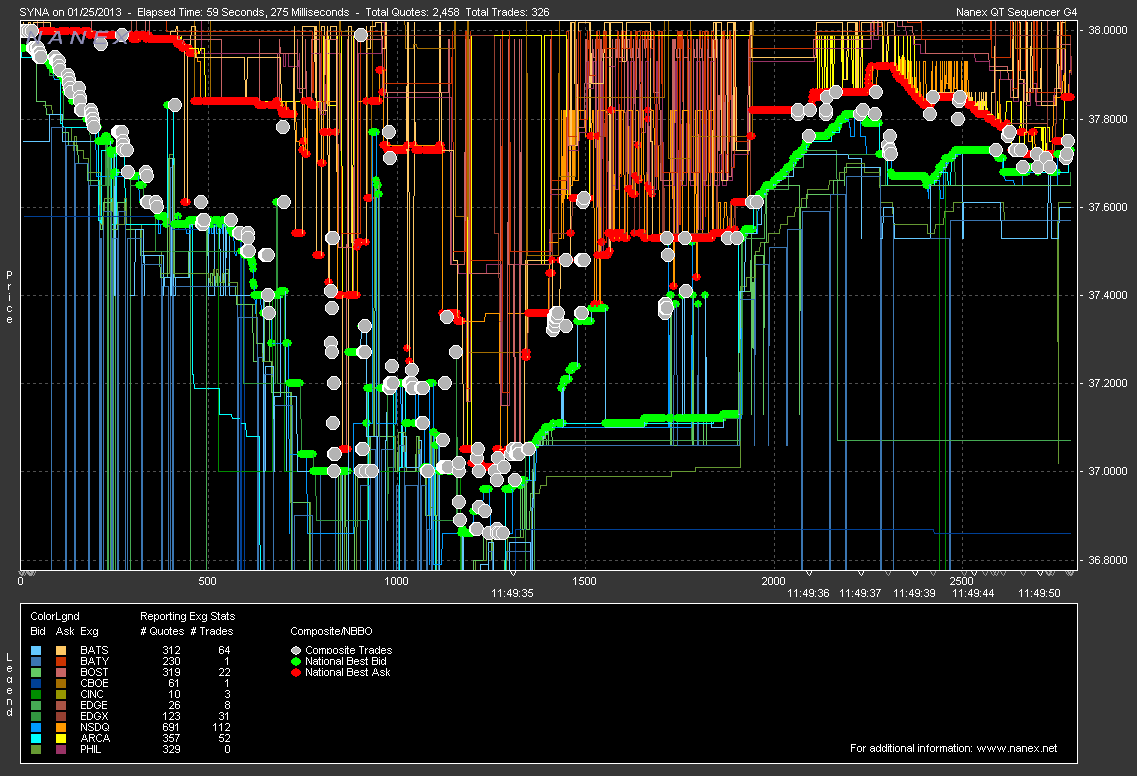This screenshot has height=776, width=1137.
Task: Select the CINC bid color swatch
Action: (x=36, y=694)
